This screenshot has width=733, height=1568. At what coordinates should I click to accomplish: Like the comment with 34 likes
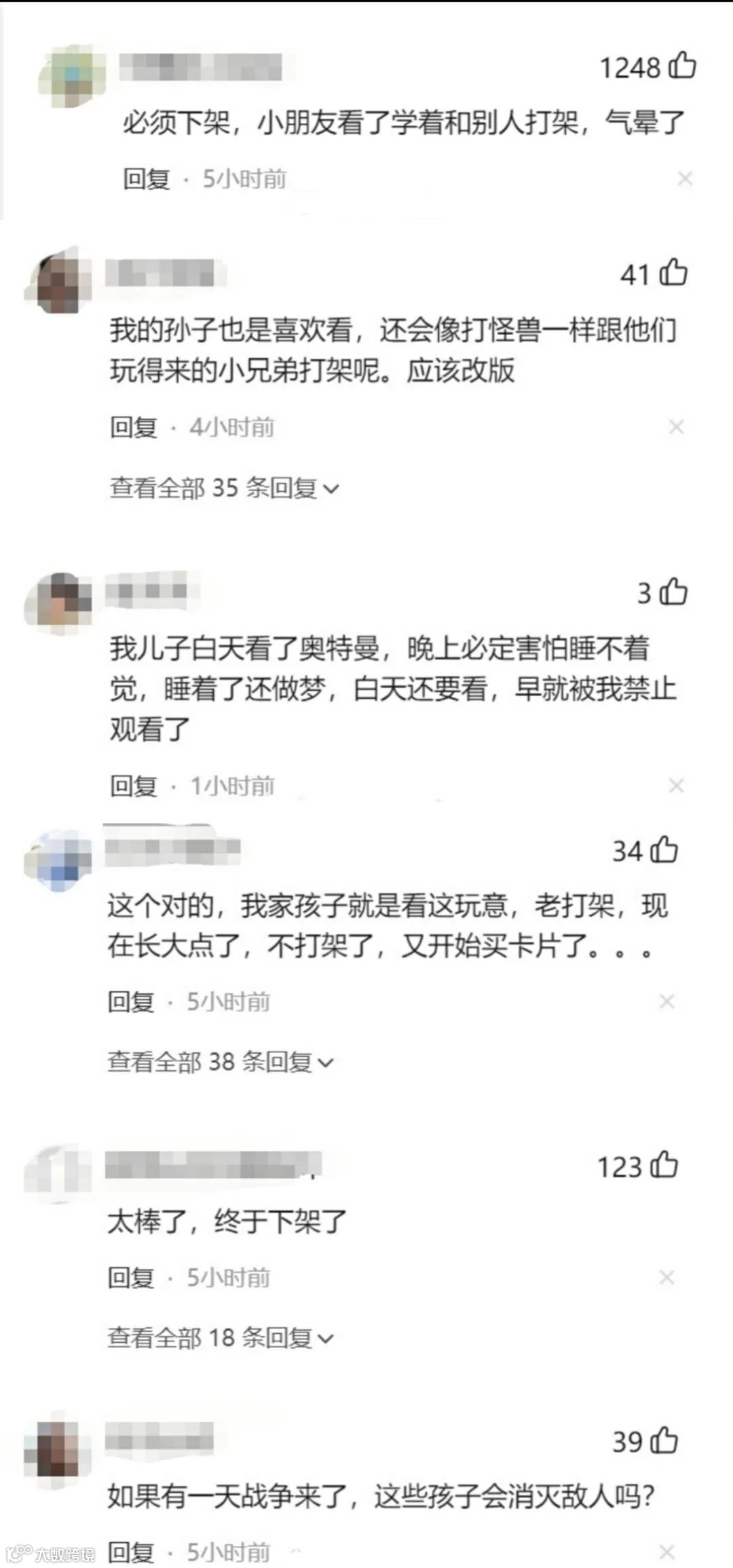coord(664,849)
